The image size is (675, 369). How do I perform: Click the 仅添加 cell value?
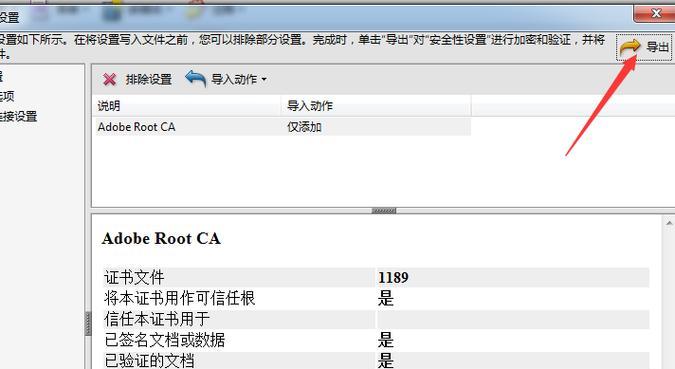coord(304,127)
